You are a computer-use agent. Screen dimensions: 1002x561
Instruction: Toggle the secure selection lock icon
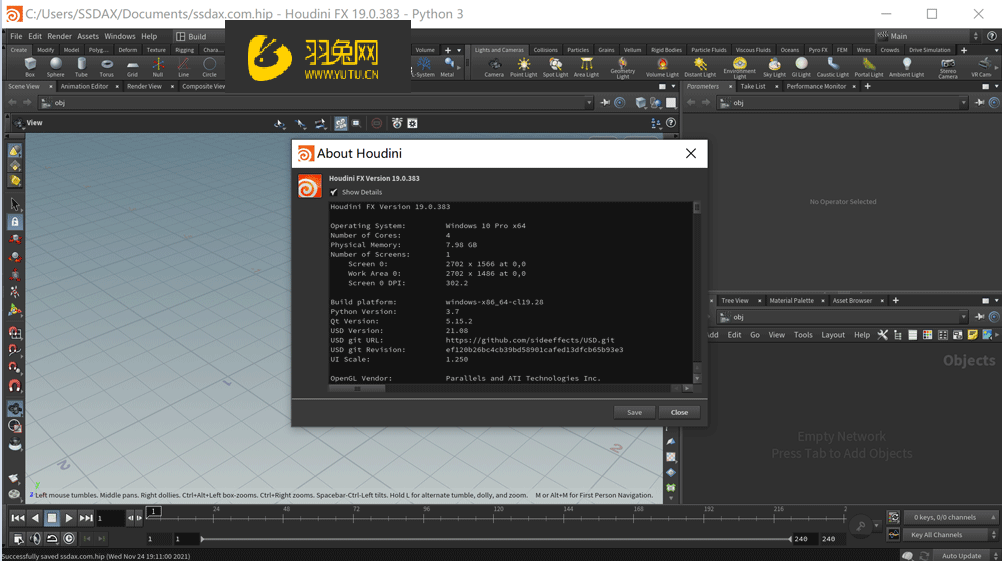(x=15, y=222)
